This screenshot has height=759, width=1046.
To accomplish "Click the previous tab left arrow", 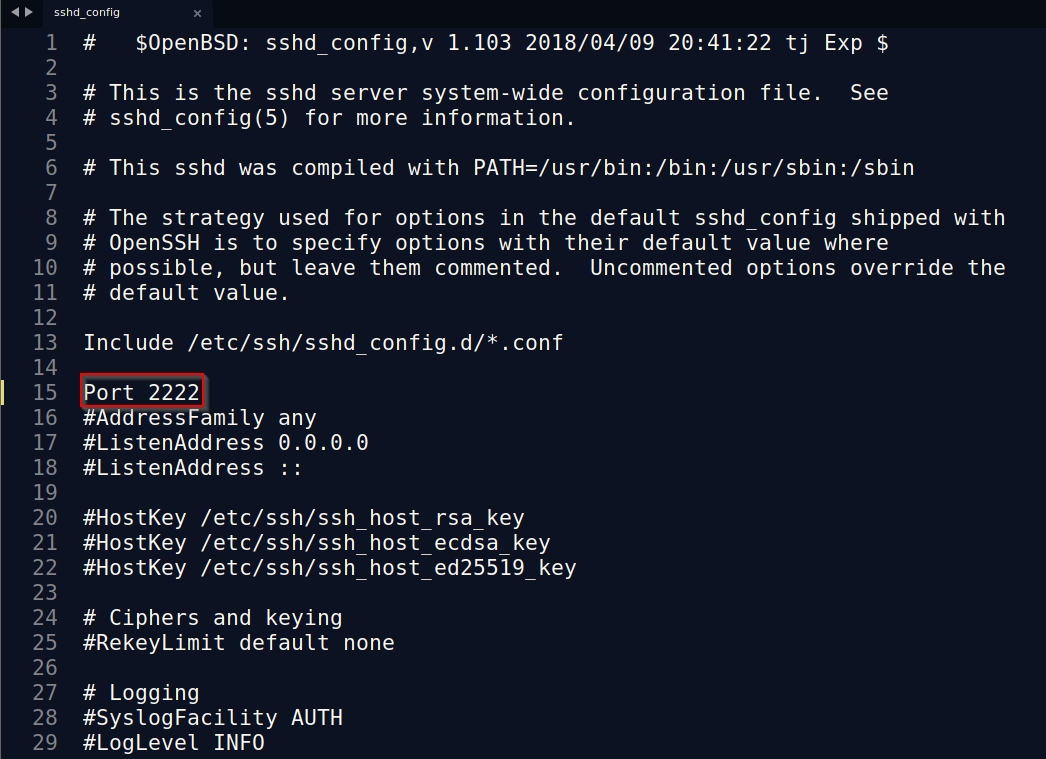I will coord(15,12).
